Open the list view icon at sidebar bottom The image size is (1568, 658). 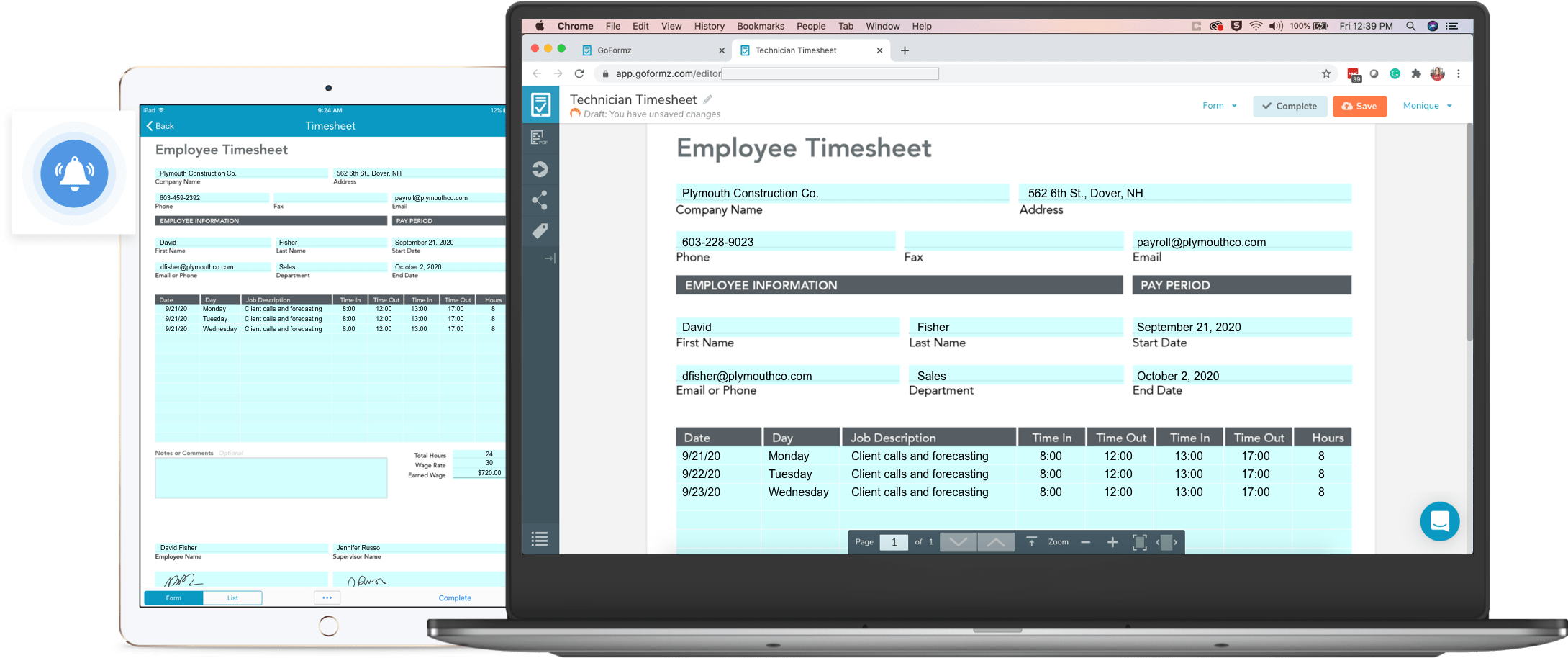[x=540, y=538]
